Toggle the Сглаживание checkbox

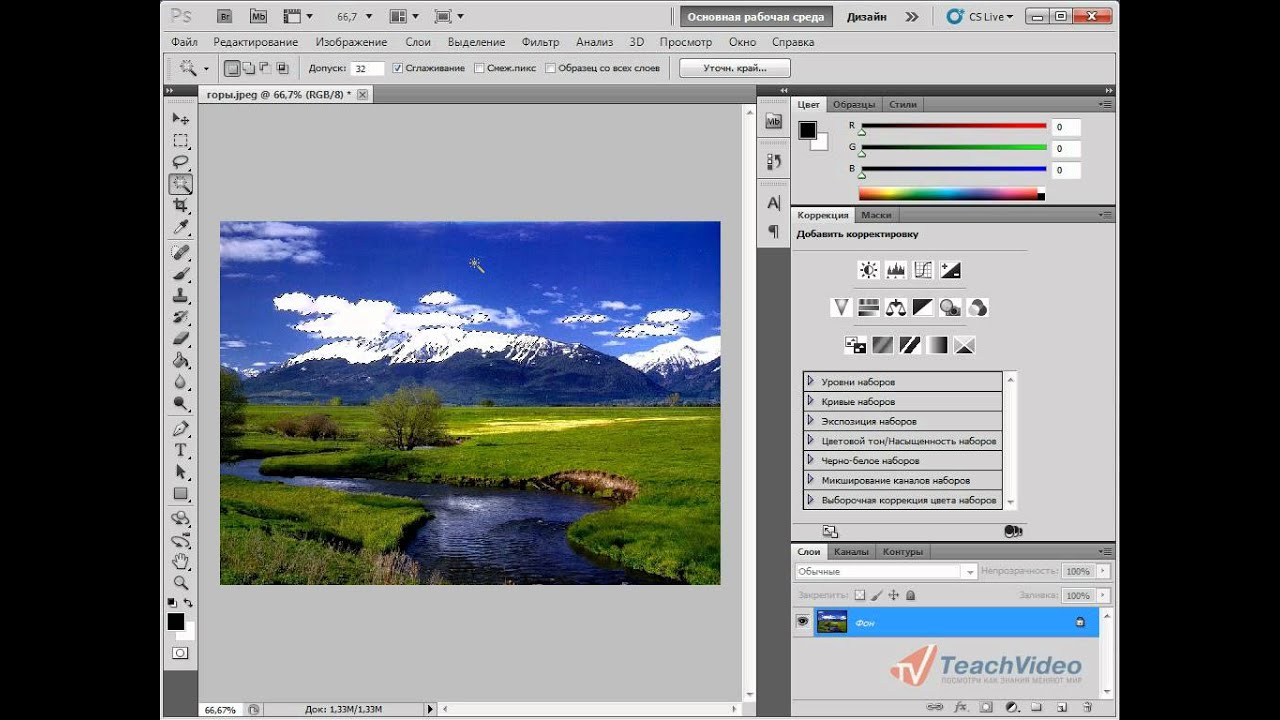pyautogui.click(x=398, y=68)
